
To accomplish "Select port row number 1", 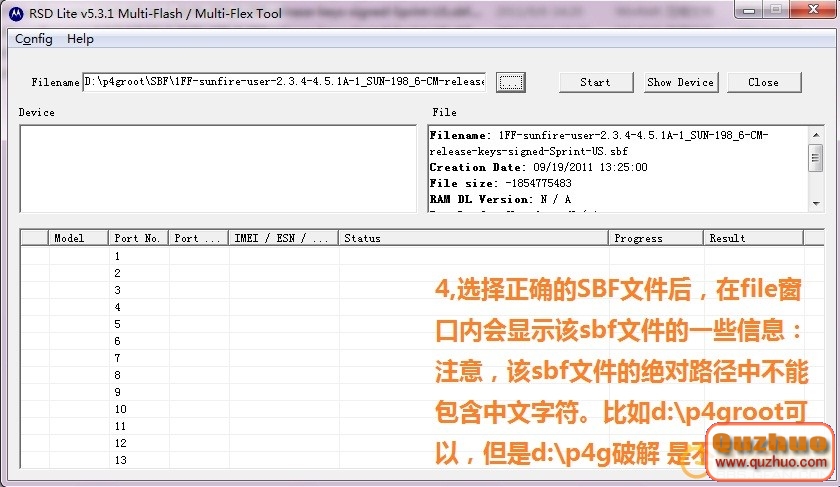I will point(422,256).
